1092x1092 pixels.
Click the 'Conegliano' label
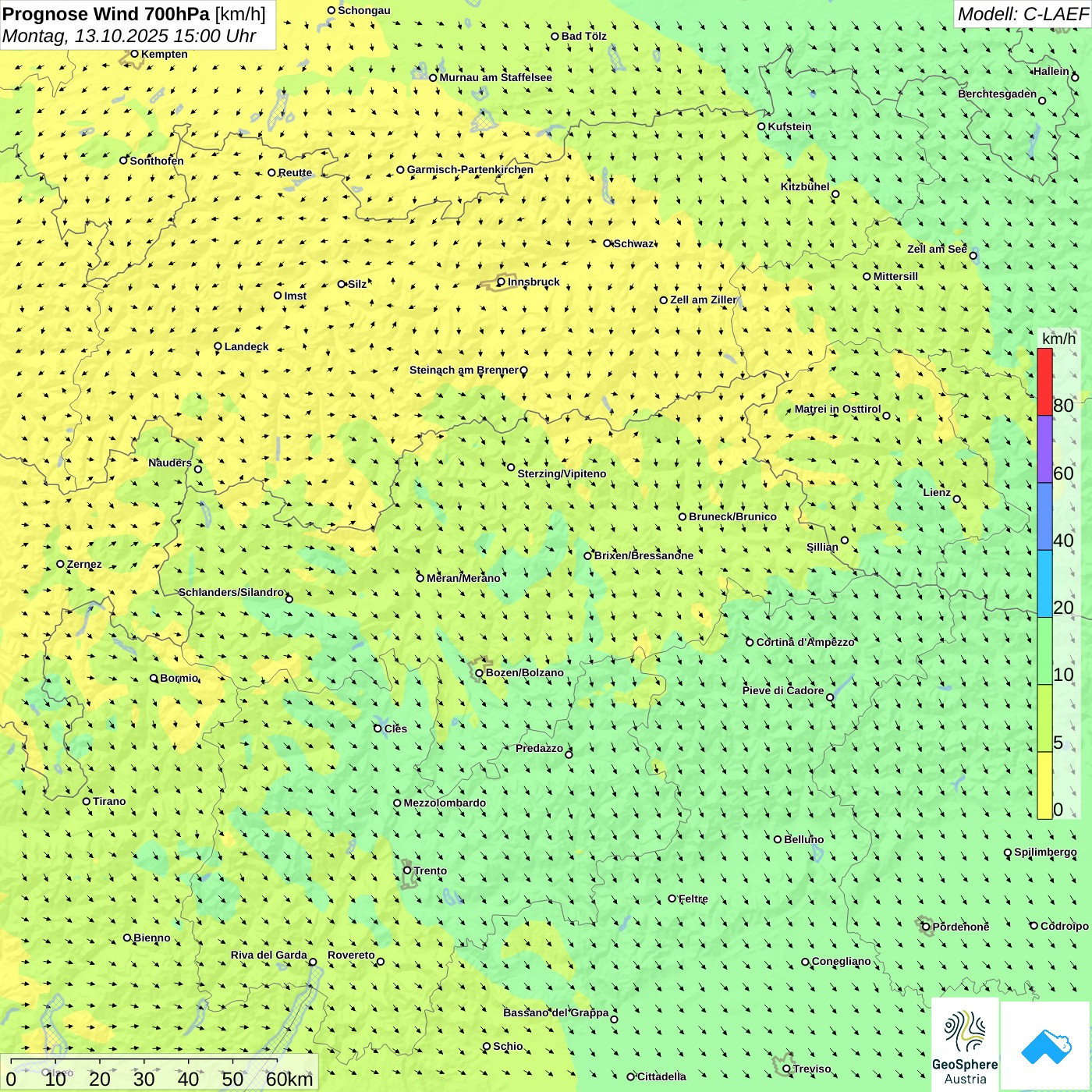click(x=842, y=961)
